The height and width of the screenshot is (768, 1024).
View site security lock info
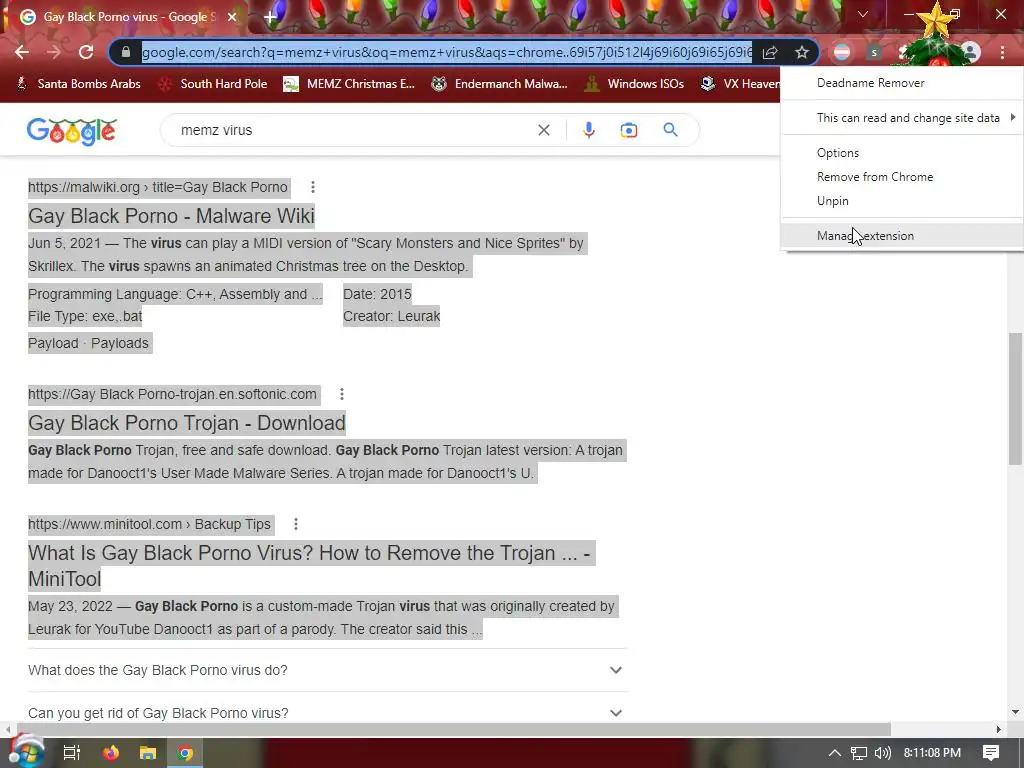pyautogui.click(x=126, y=52)
